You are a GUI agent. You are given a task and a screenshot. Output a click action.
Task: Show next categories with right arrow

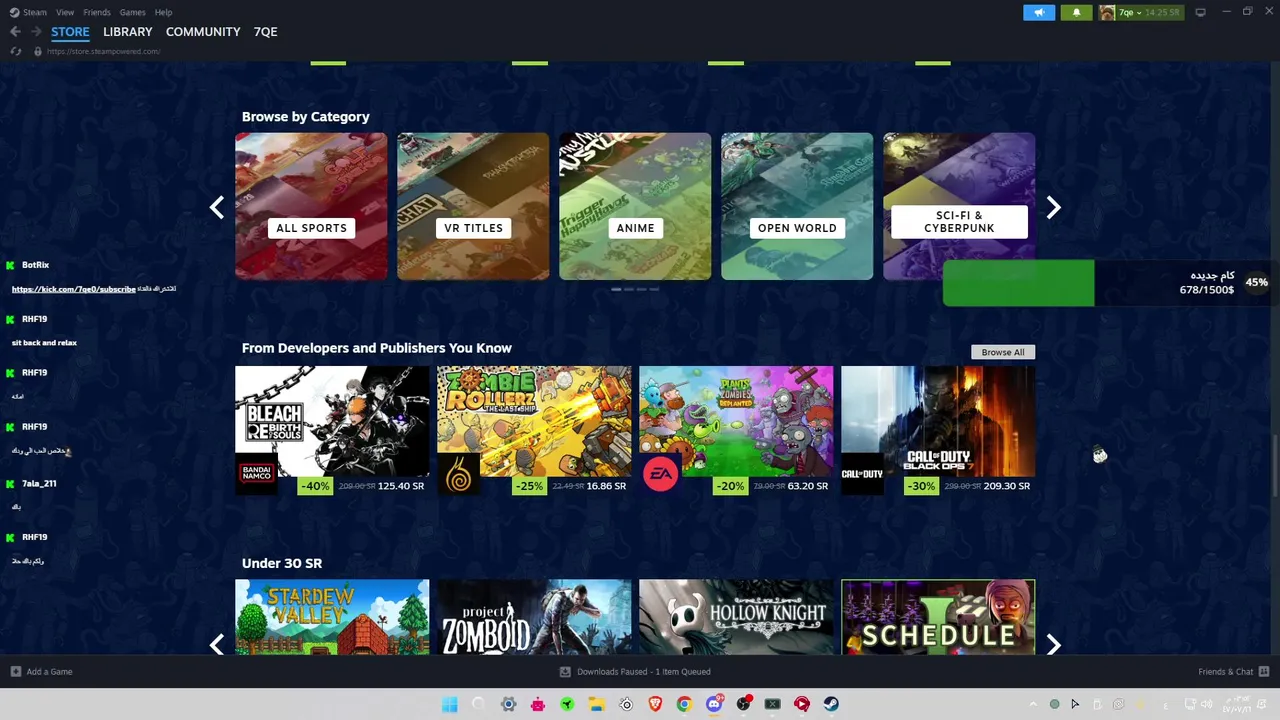coord(1053,207)
